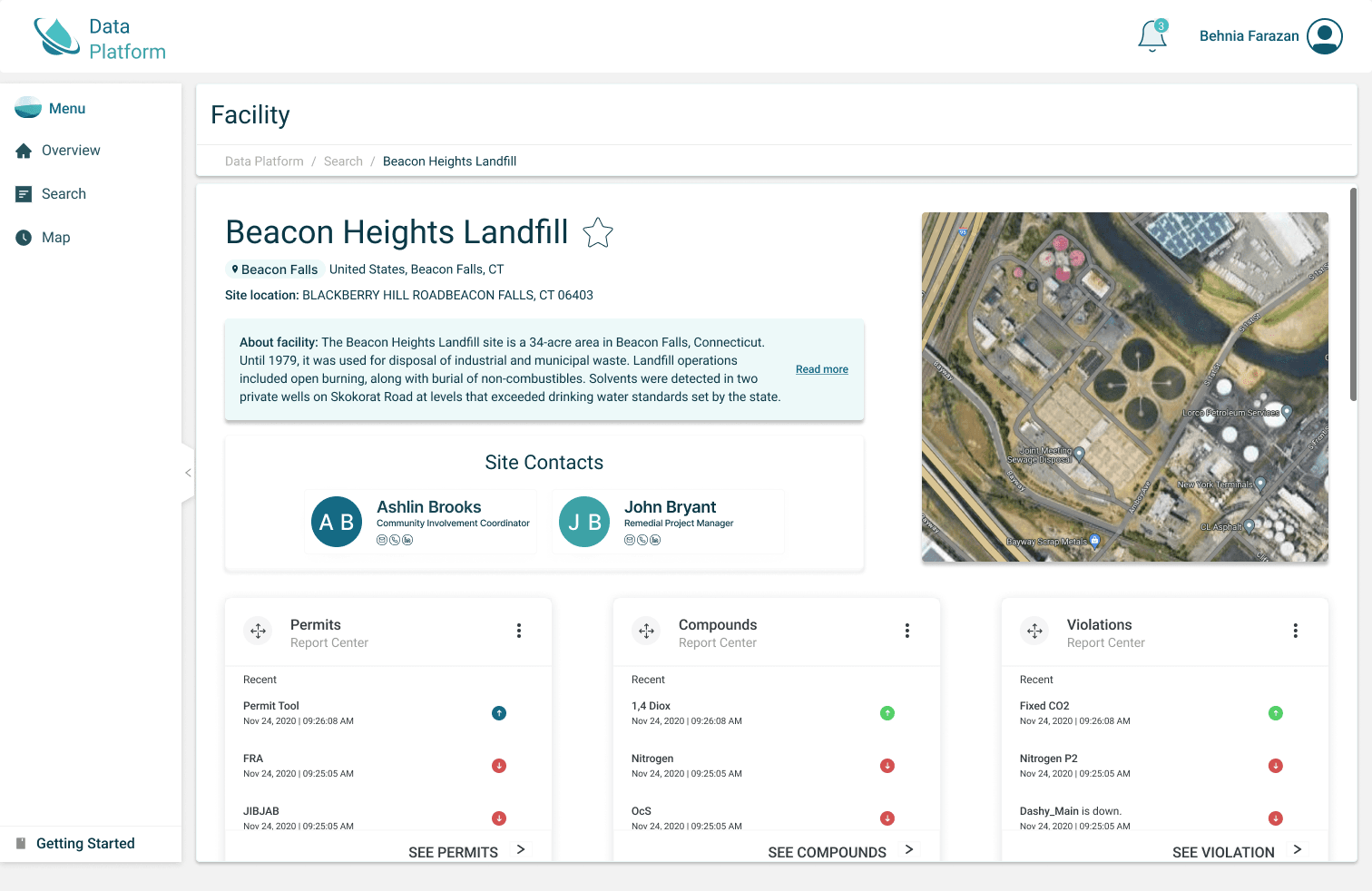This screenshot has height=891, width=1372.
Task: Click the Permit Tool entry
Action: 299,713
